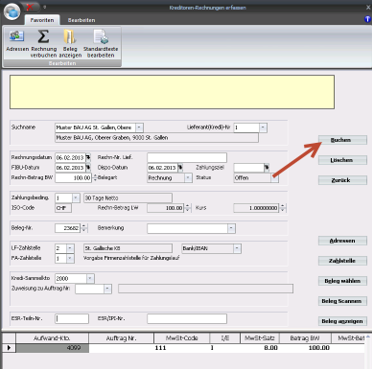372x369 pixels.
Task: Click the Betrag BW column header
Action: 305,338
